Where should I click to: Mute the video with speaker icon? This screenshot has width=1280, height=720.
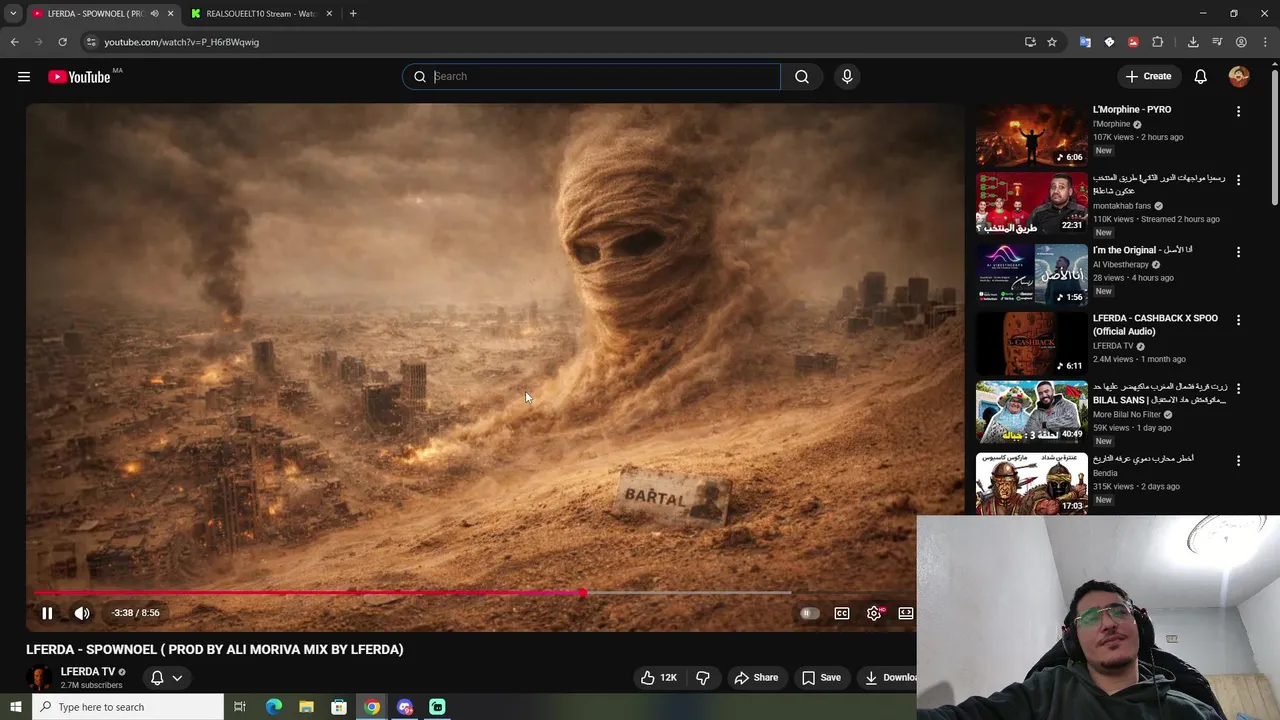pyautogui.click(x=82, y=613)
